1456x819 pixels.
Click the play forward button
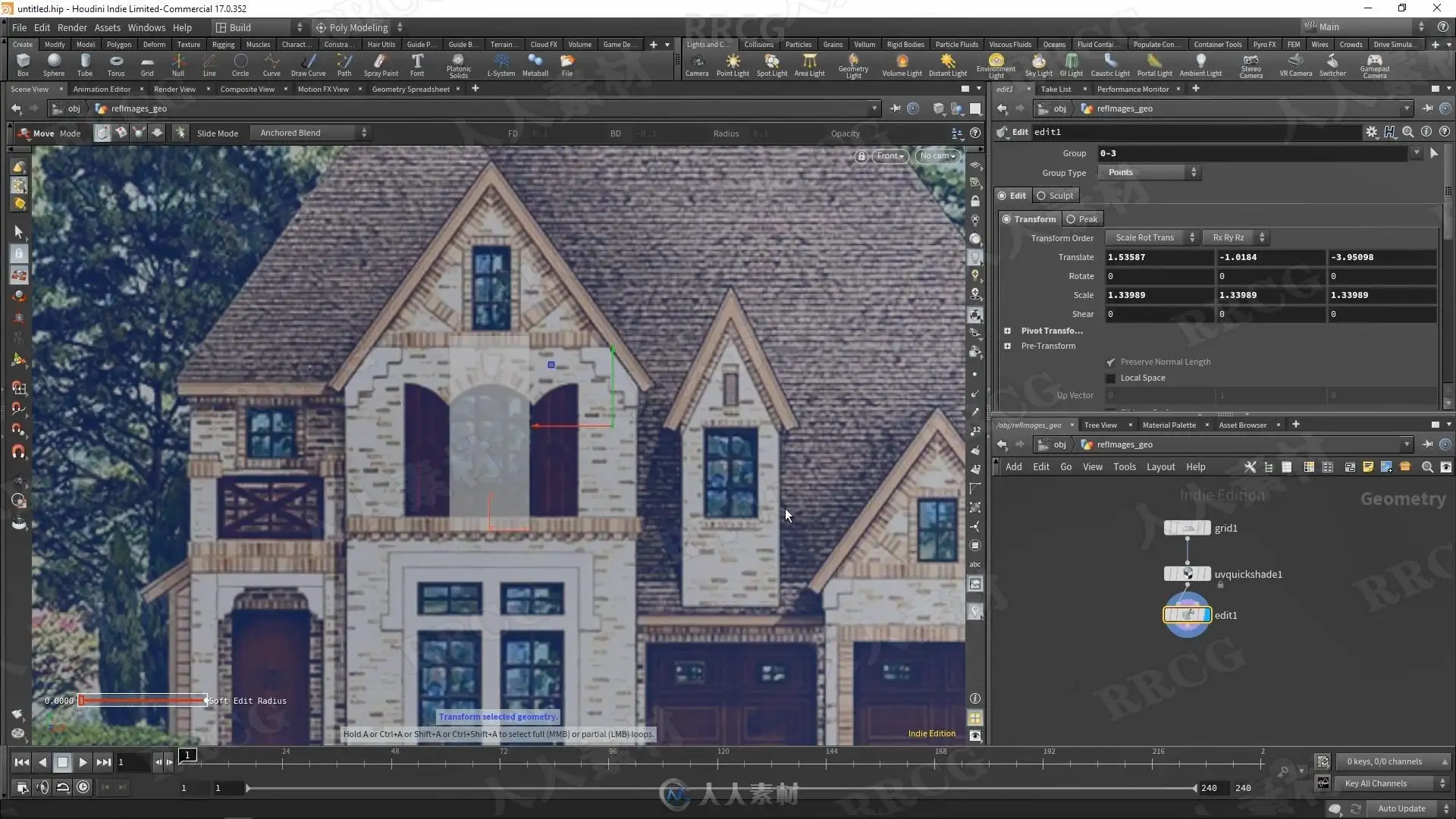point(83,762)
